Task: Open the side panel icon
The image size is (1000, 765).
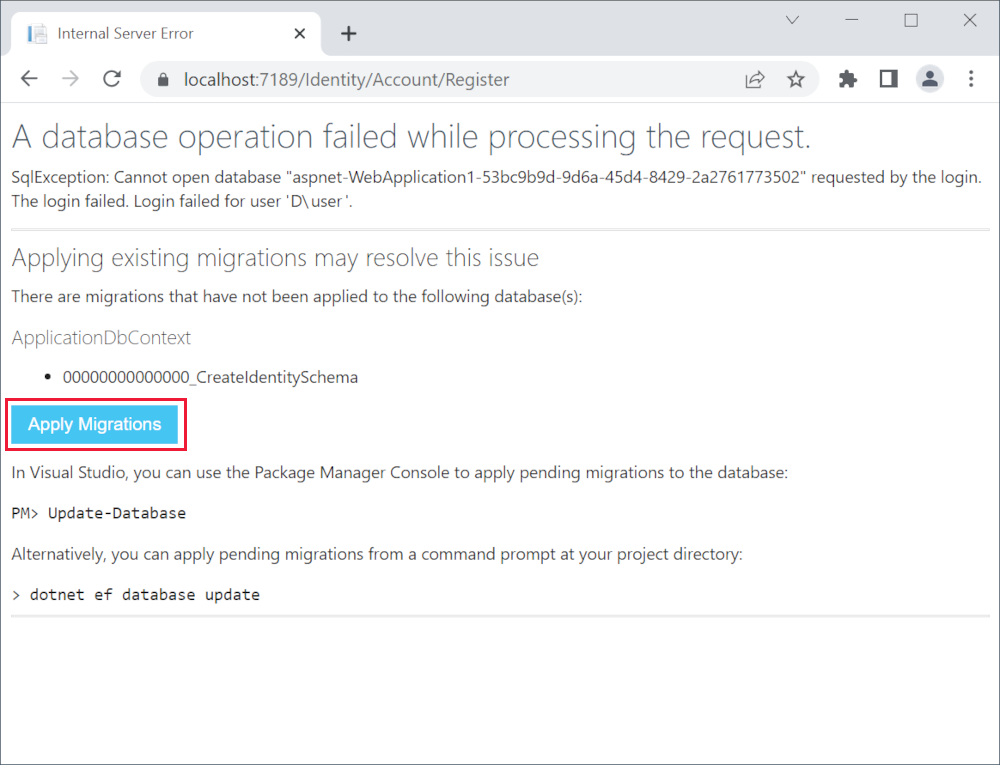Action: pos(888,78)
